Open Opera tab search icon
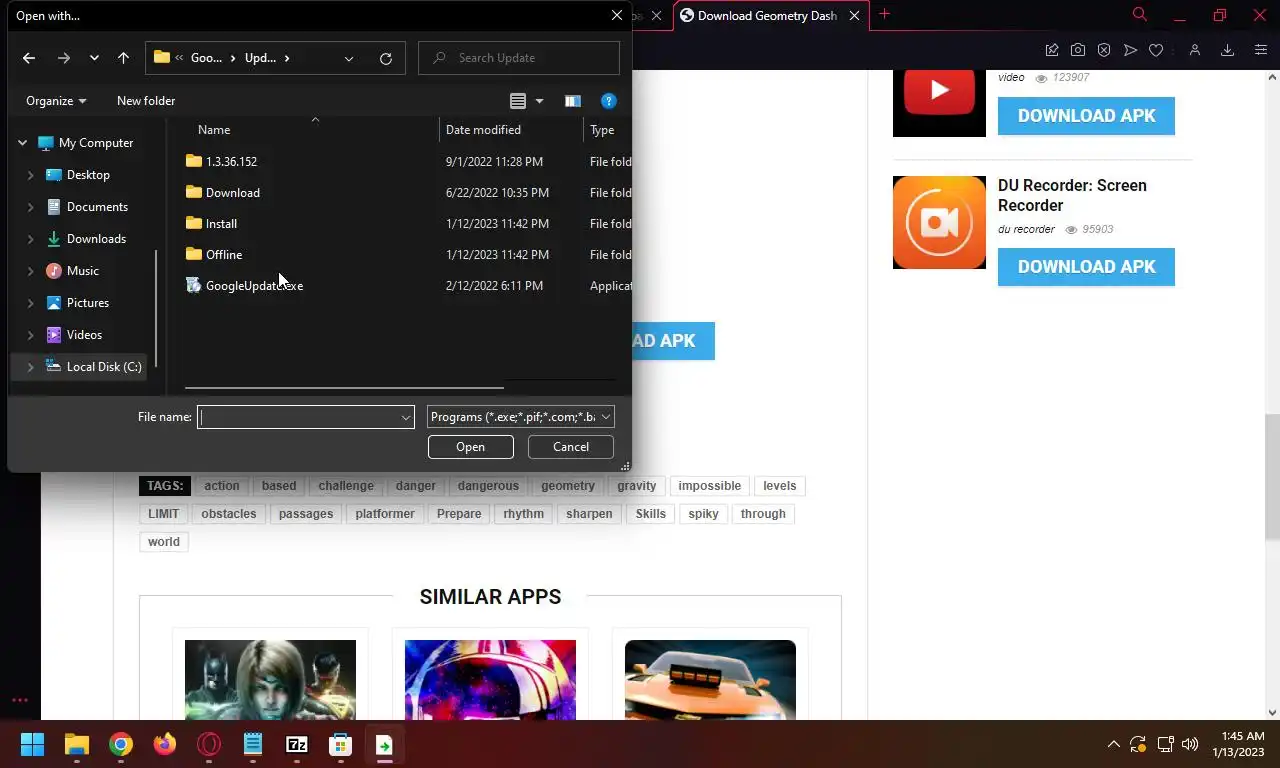1280x768 pixels. click(1140, 14)
